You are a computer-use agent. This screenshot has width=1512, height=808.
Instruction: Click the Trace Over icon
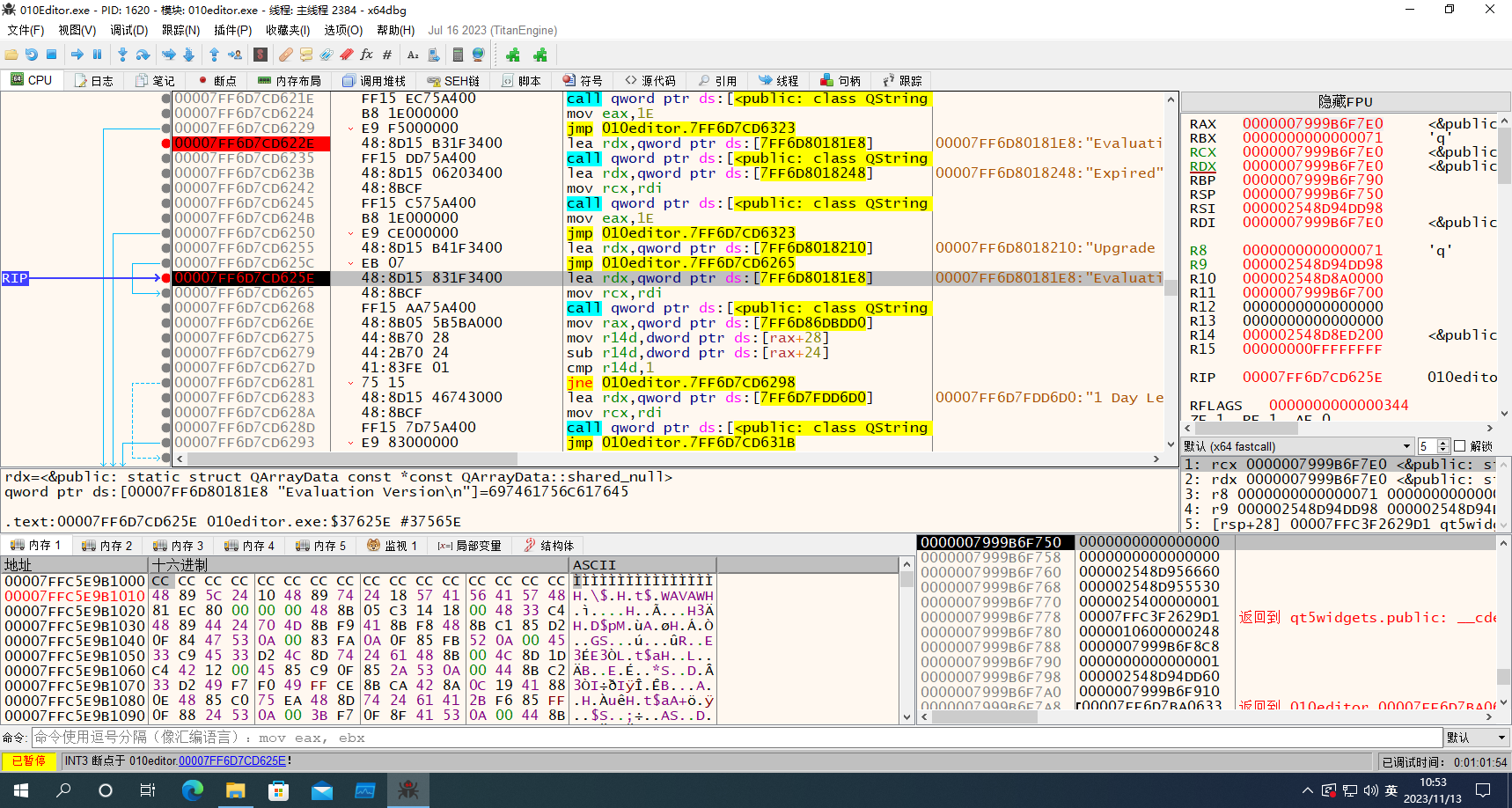[188, 55]
